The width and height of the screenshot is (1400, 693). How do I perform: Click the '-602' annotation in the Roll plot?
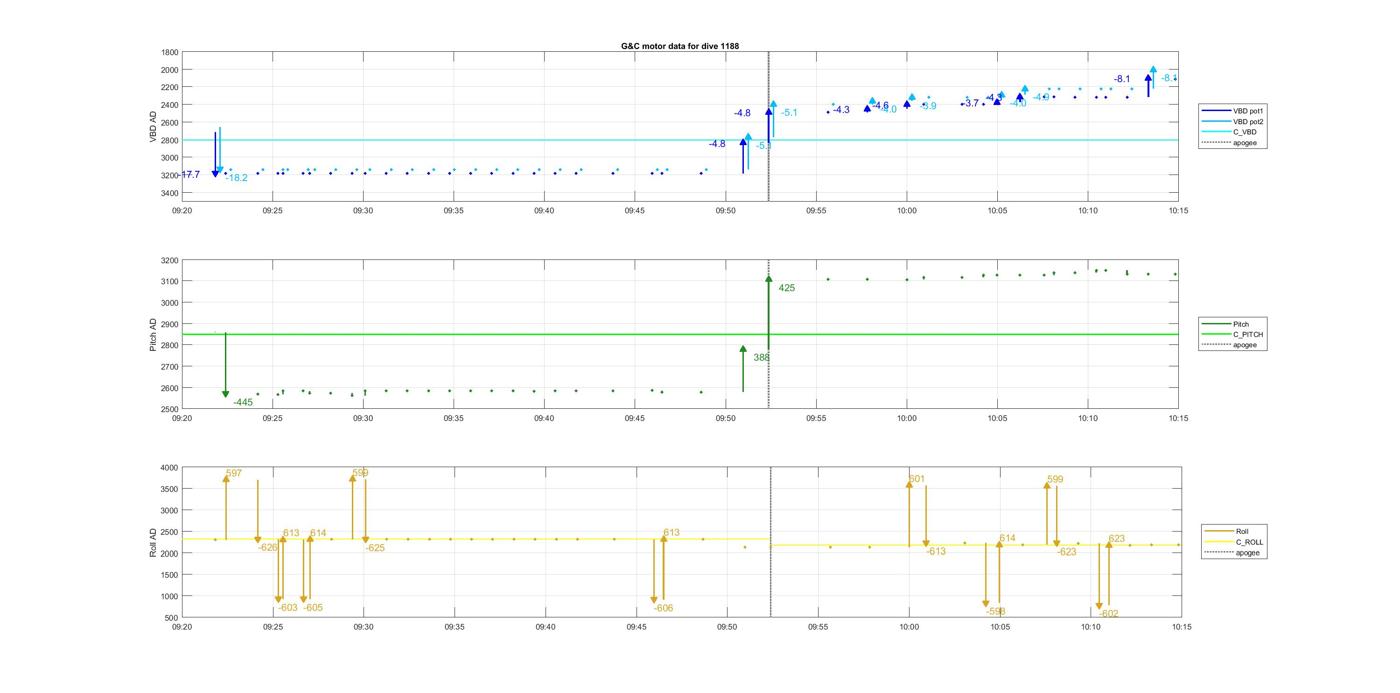(1109, 614)
